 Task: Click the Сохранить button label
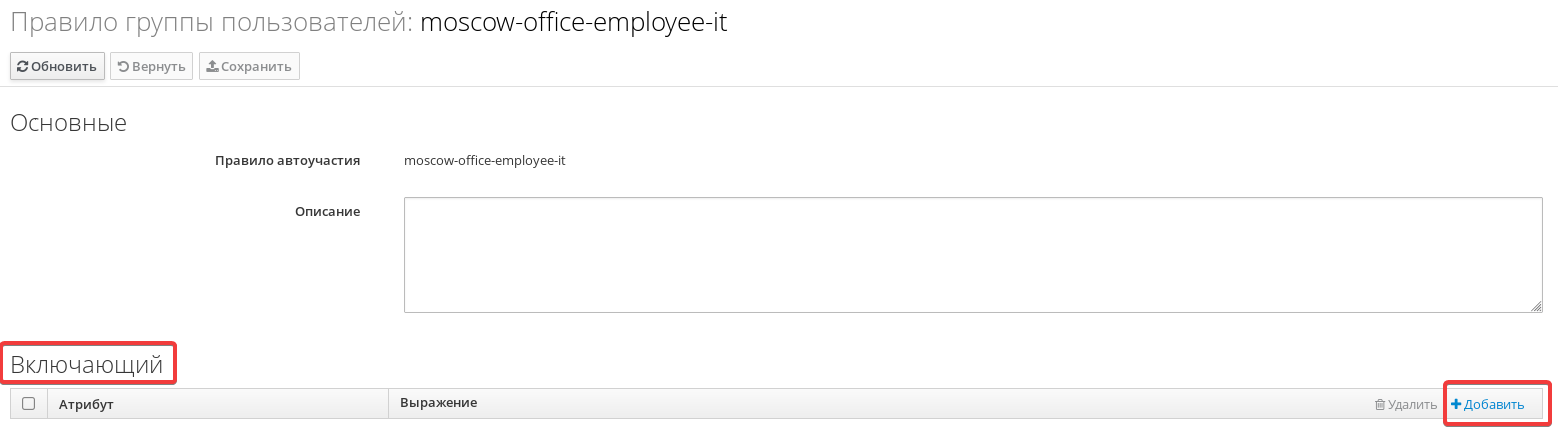[x=256, y=67]
